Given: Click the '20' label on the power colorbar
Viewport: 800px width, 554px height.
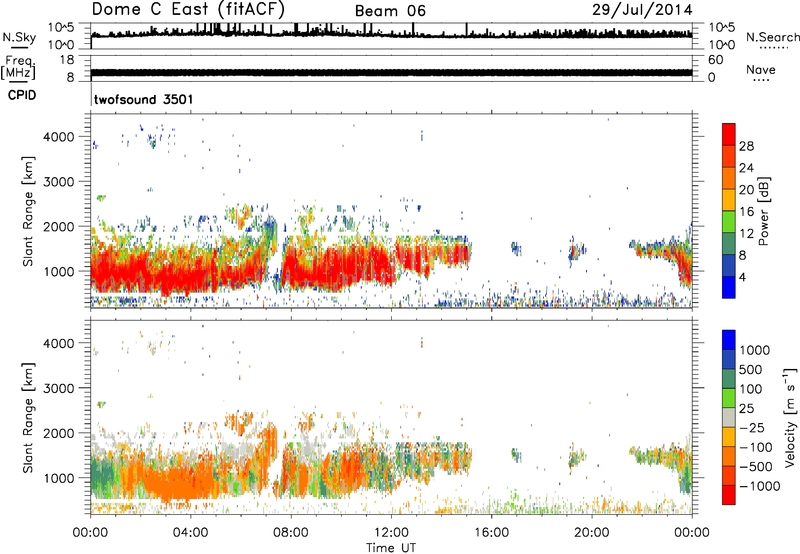Looking at the screenshot, I should click(x=746, y=190).
